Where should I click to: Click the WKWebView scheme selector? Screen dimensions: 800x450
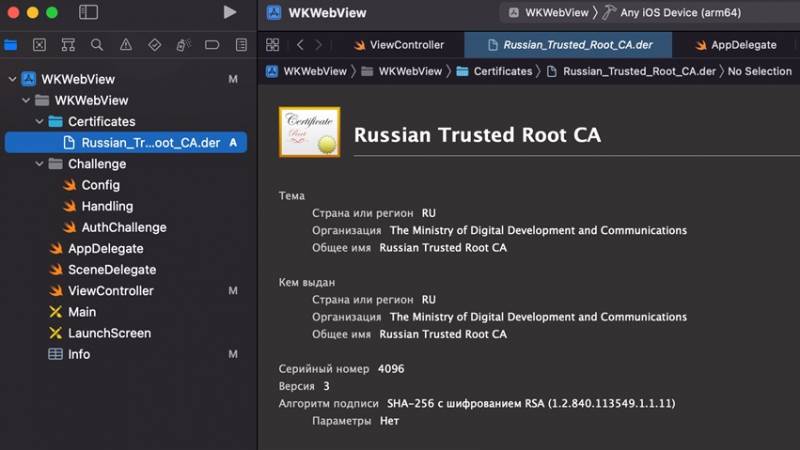[548, 13]
